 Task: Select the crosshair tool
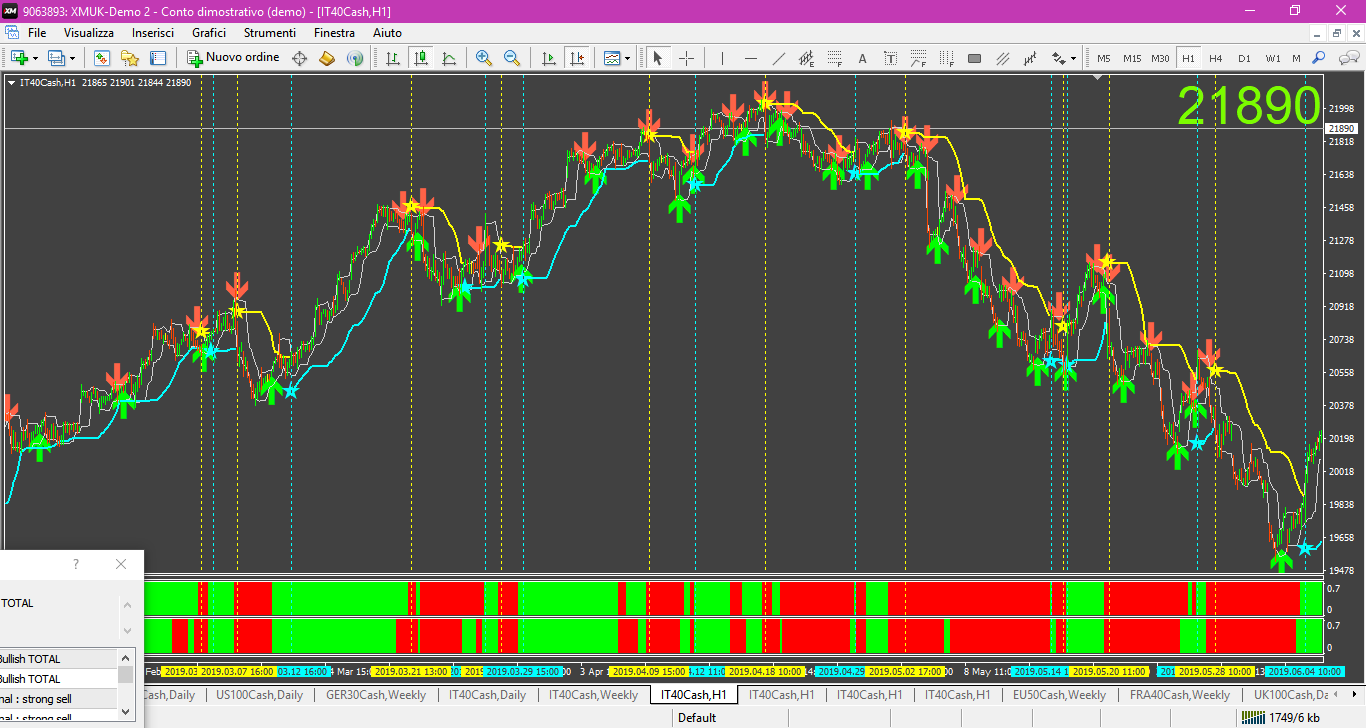tap(686, 58)
